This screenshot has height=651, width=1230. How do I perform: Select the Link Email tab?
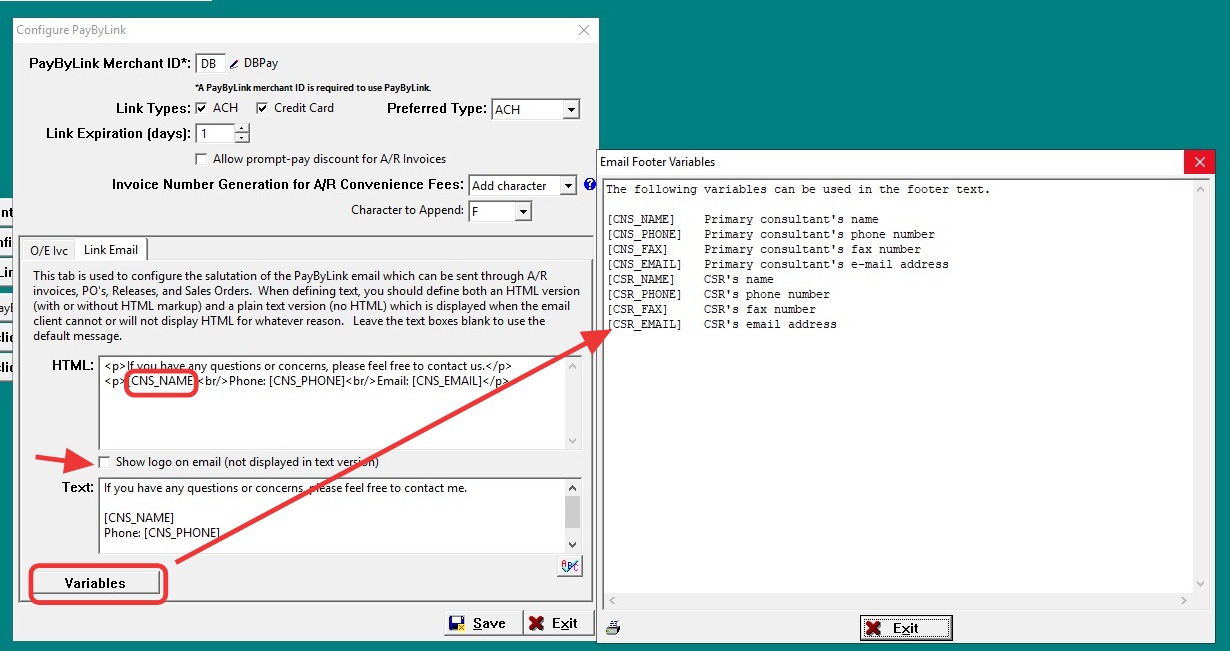[111, 249]
